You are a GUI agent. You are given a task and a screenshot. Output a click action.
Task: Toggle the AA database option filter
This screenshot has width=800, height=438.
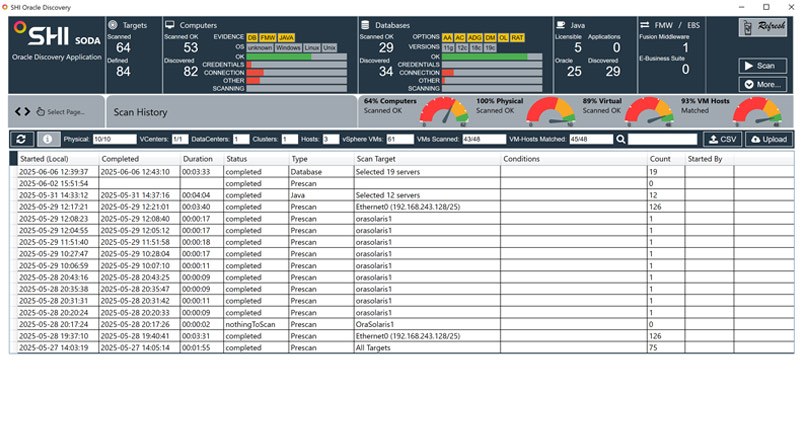(447, 38)
